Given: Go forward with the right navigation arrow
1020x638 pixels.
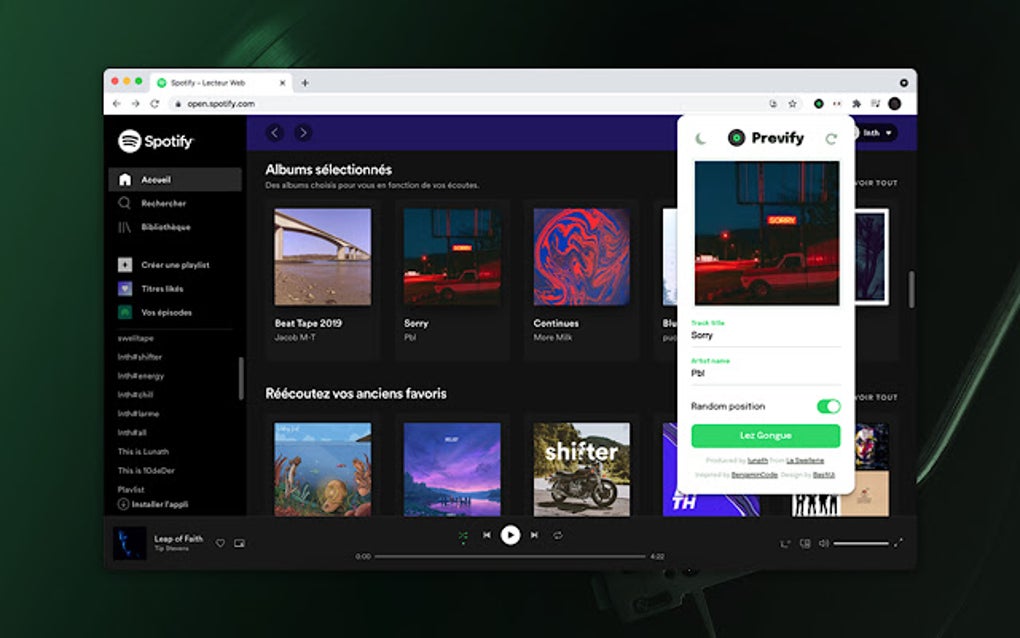Looking at the screenshot, I should point(301,132).
